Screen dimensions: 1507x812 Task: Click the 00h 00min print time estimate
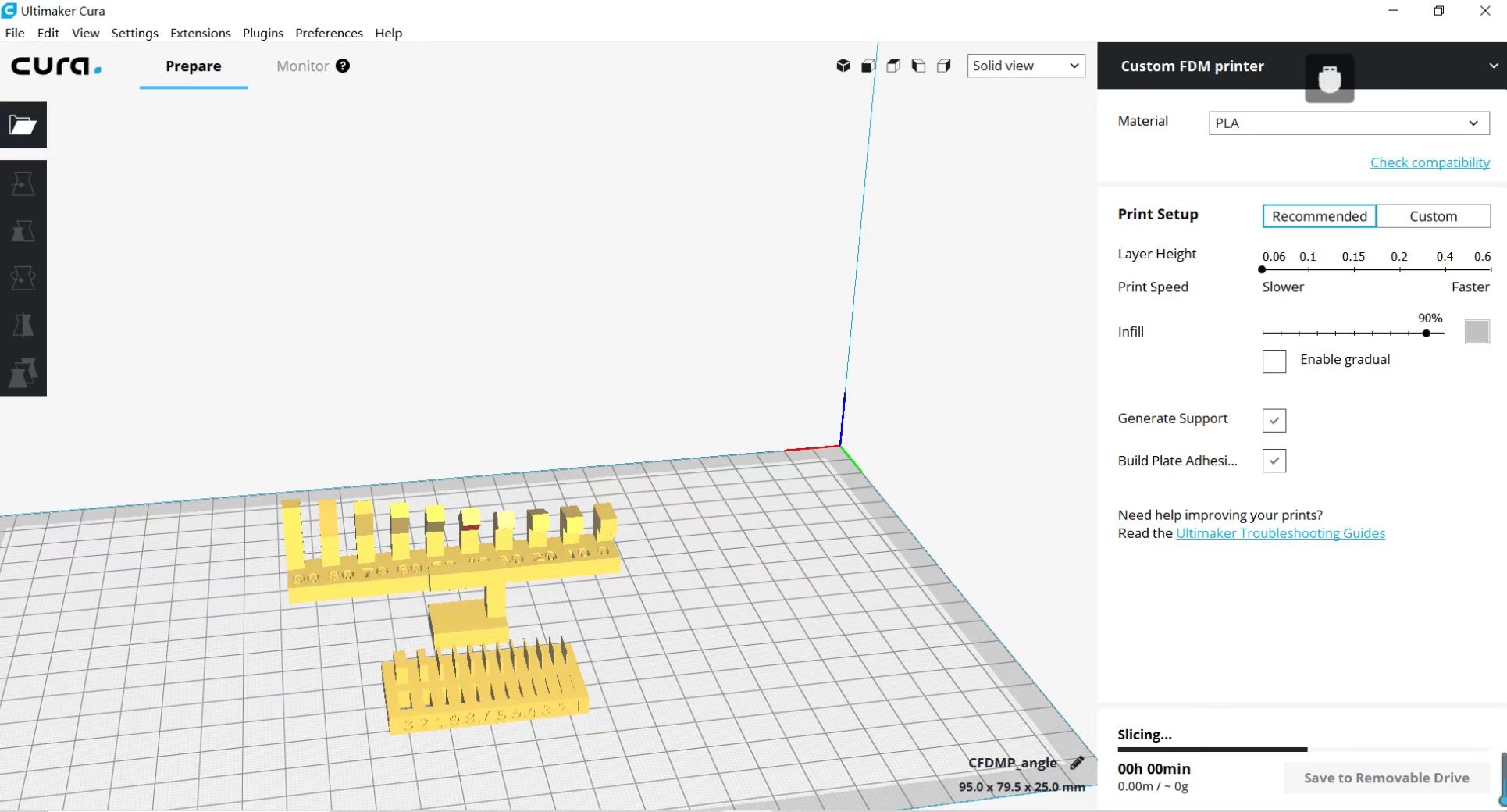tap(1154, 769)
